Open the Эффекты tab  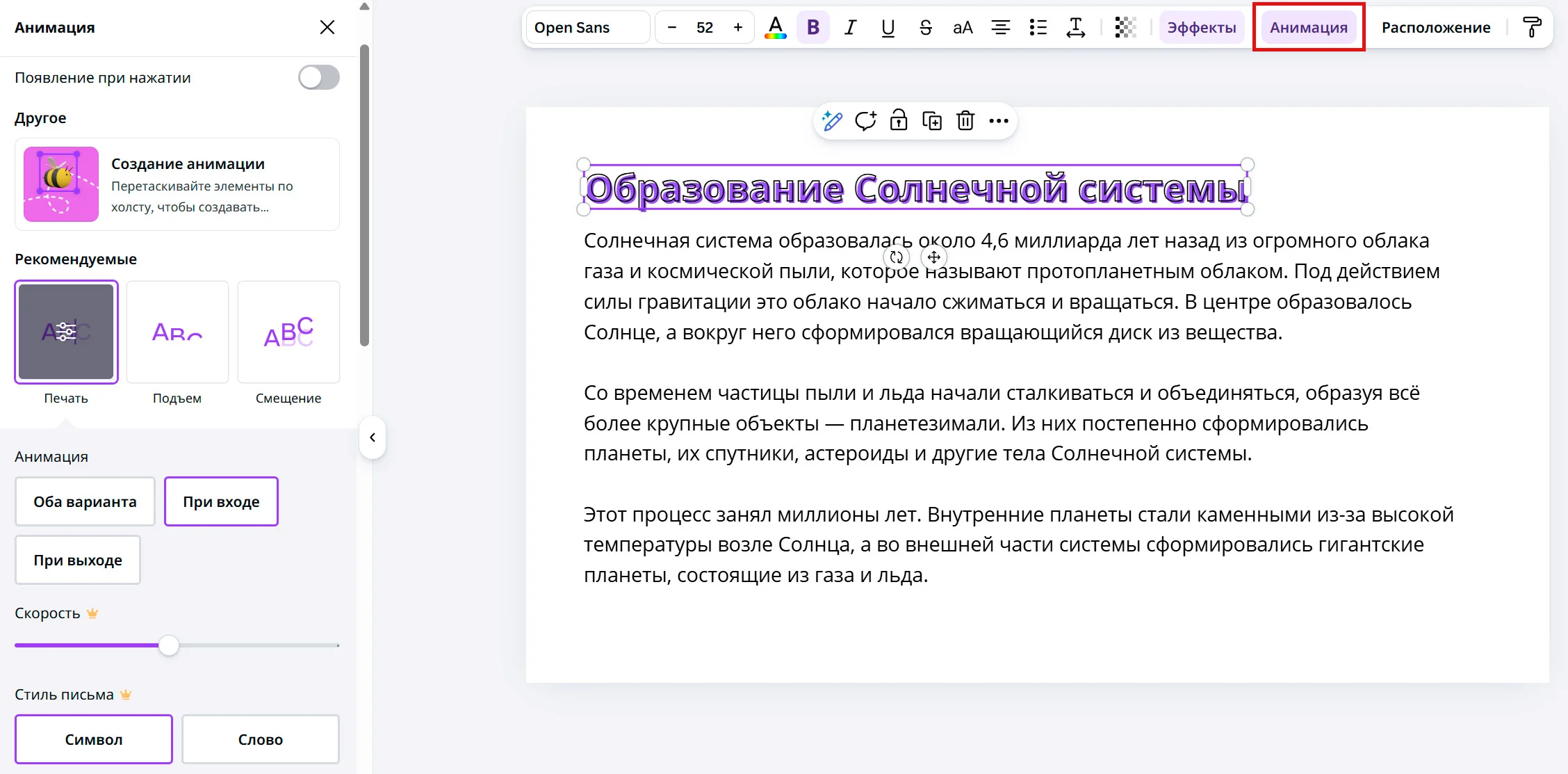point(1202,28)
